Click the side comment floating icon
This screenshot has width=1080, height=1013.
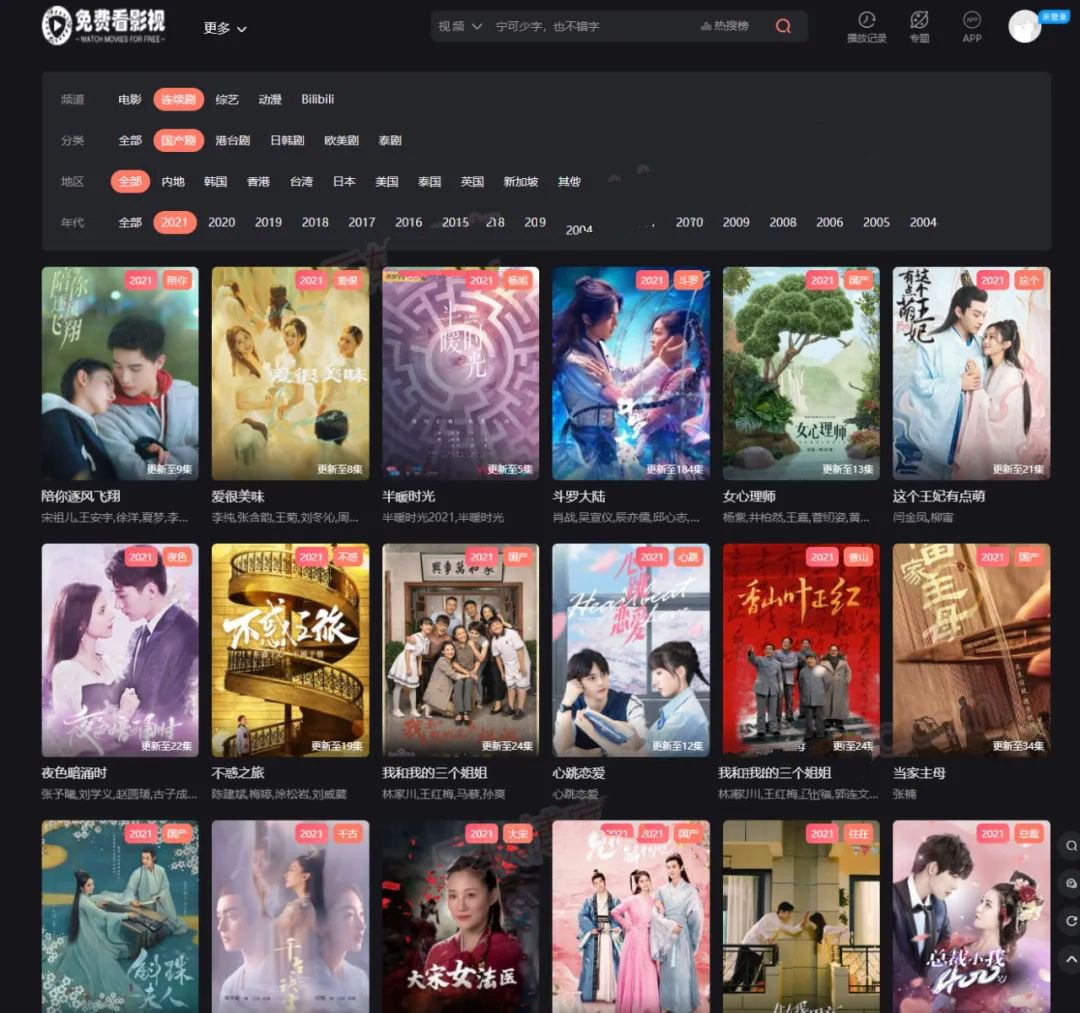pos(1071,883)
